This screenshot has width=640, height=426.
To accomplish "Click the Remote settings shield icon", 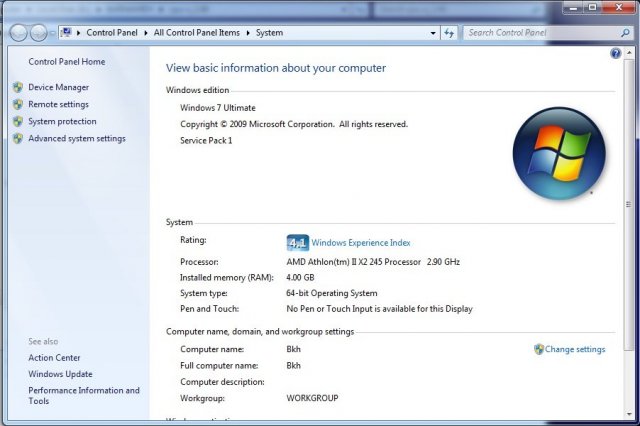I will pyautogui.click(x=18, y=105).
